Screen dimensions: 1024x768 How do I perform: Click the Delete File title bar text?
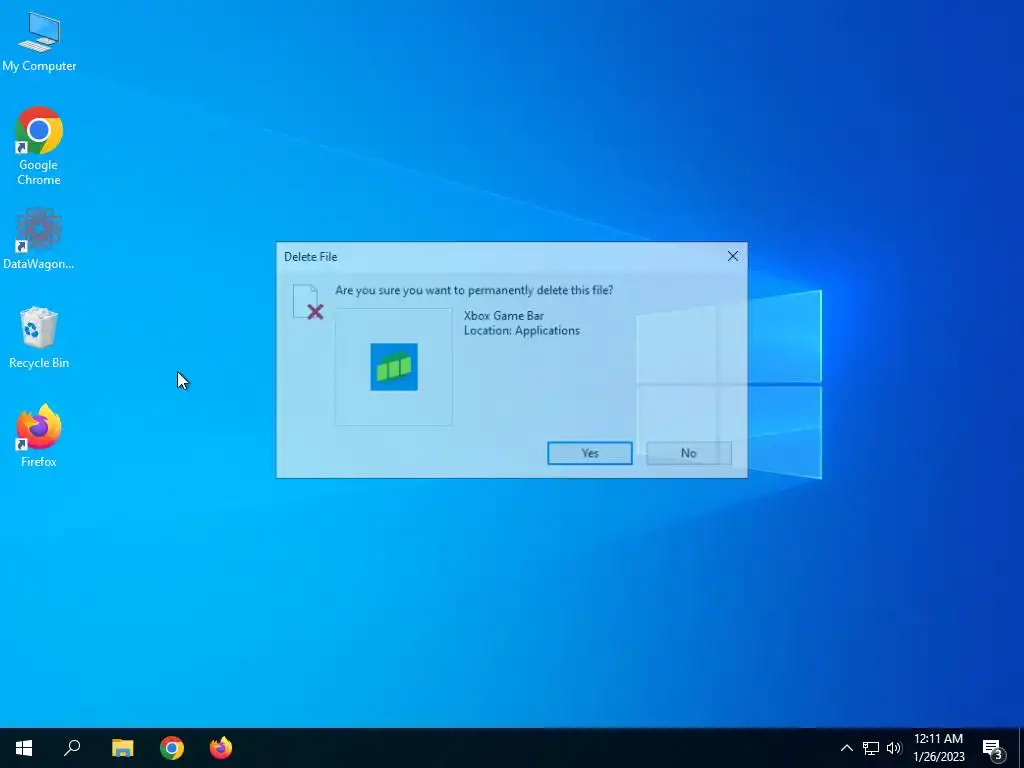point(311,257)
